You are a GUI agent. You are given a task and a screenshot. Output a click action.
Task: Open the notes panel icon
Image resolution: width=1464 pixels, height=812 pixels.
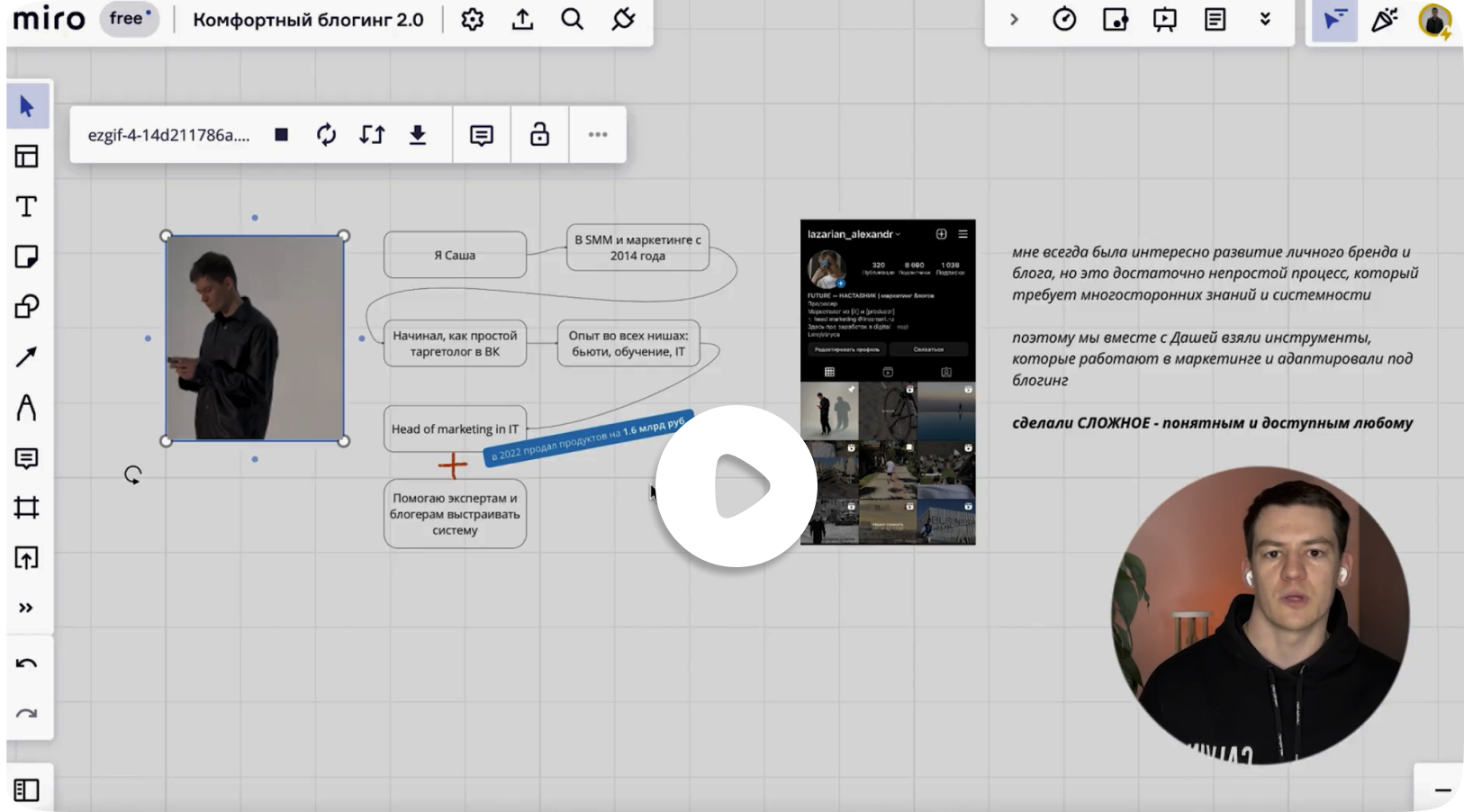pos(1215,20)
